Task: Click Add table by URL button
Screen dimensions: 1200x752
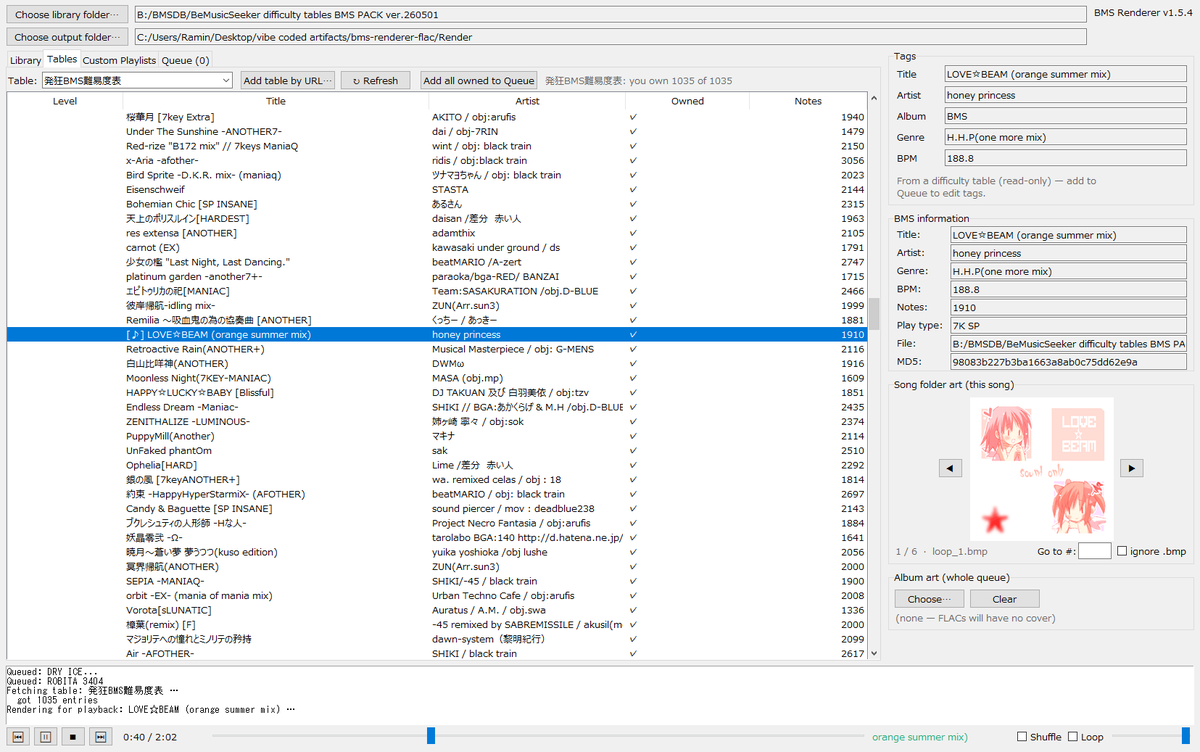Action: pyautogui.click(x=288, y=80)
